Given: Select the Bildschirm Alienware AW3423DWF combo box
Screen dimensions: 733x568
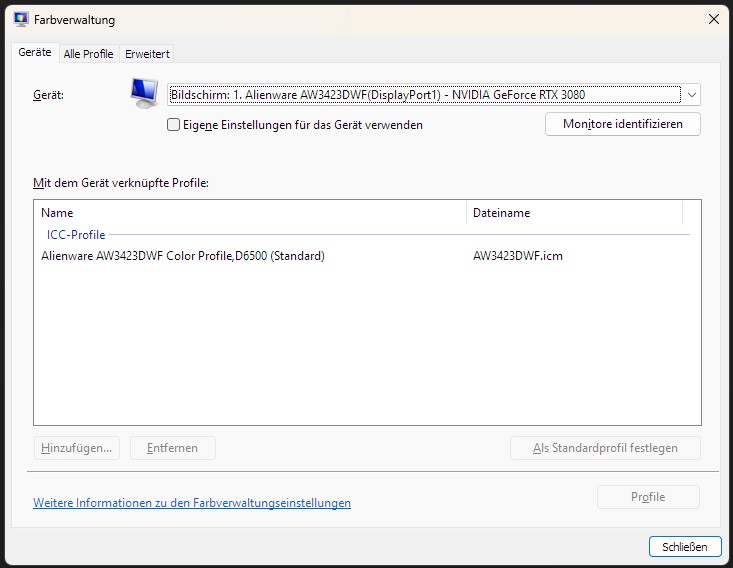Looking at the screenshot, I should (434, 95).
